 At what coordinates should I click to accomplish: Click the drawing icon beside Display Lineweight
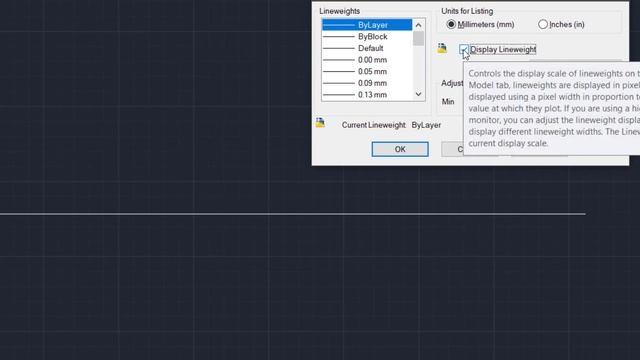coord(442,48)
